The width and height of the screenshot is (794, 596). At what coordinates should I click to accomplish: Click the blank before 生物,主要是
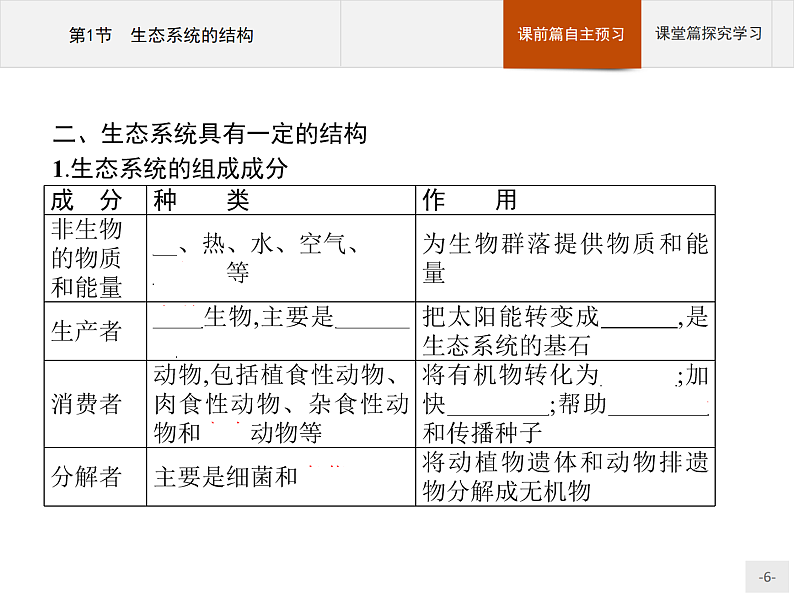[178, 319]
